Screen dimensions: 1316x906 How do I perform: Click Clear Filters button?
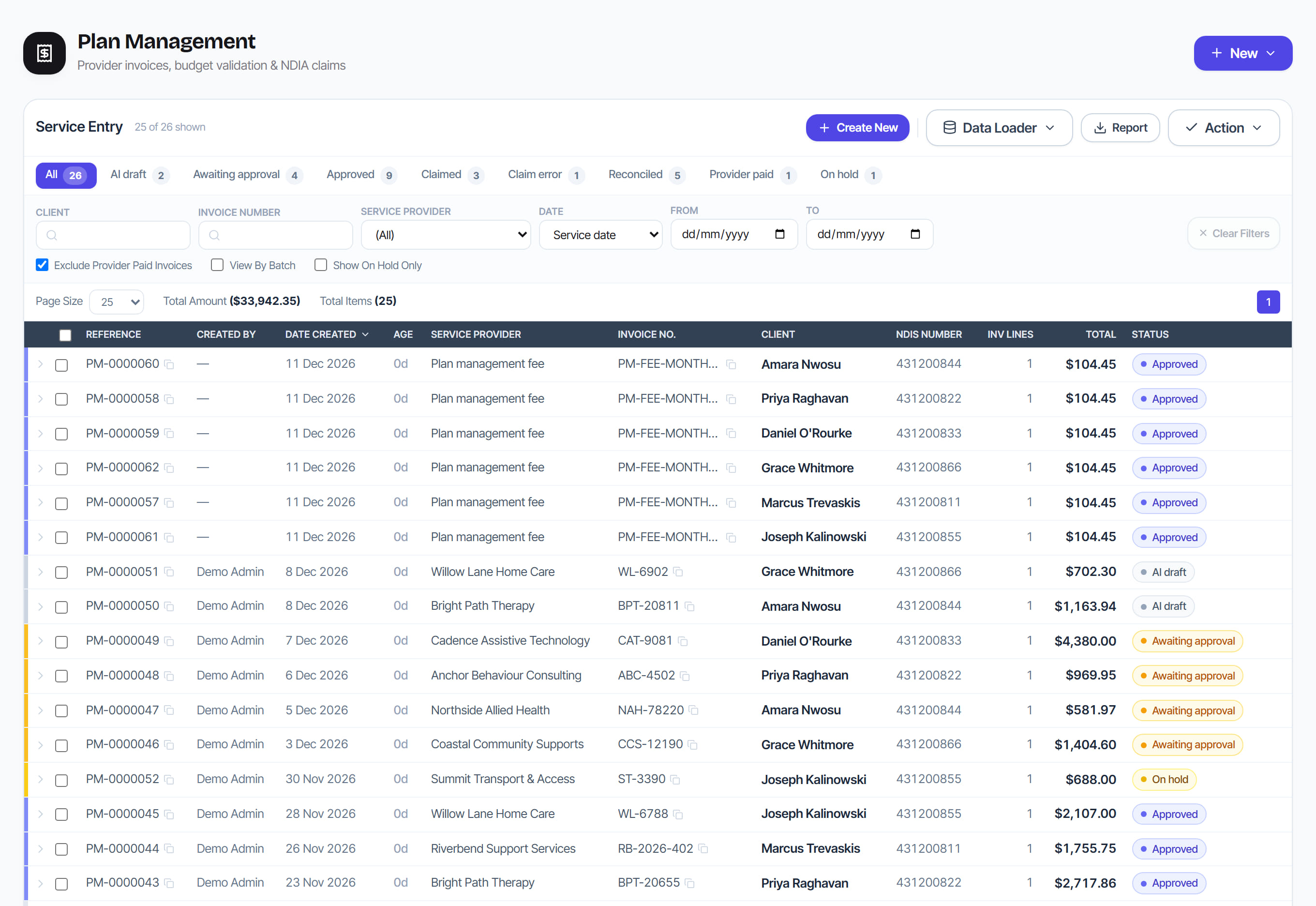click(1233, 233)
